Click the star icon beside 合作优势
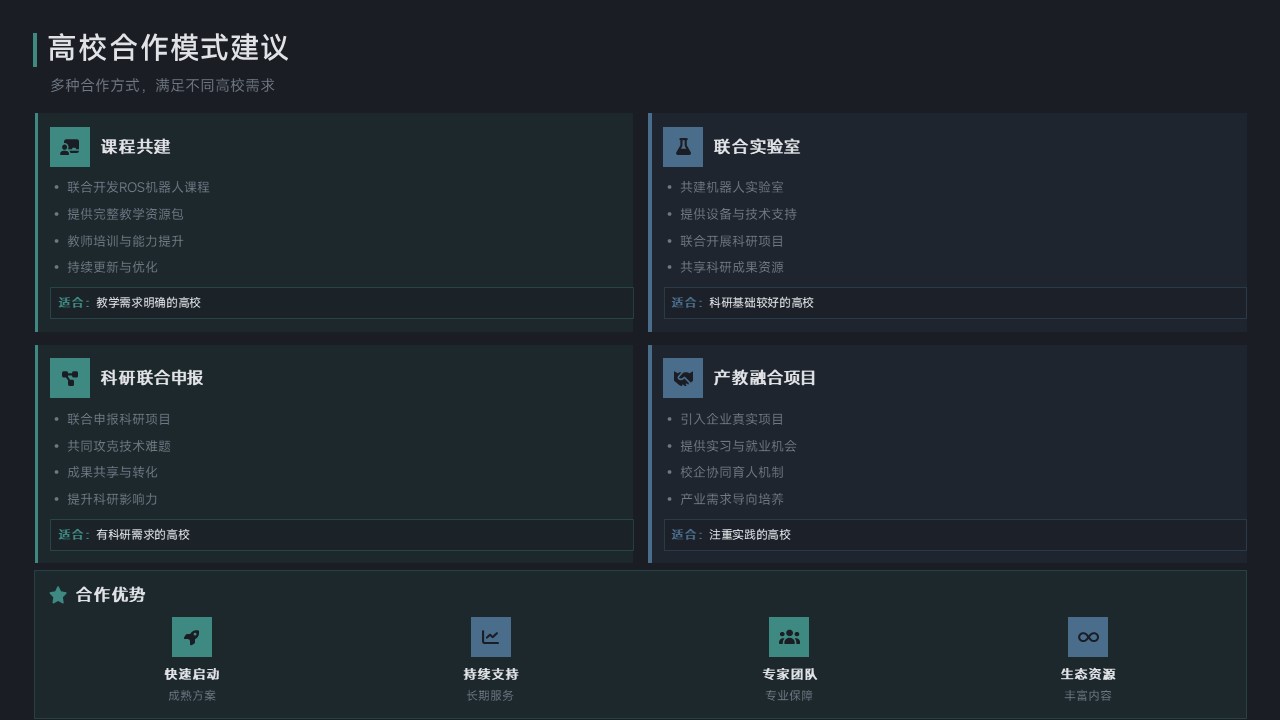Image resolution: width=1280 pixels, height=720 pixels. [x=58, y=595]
